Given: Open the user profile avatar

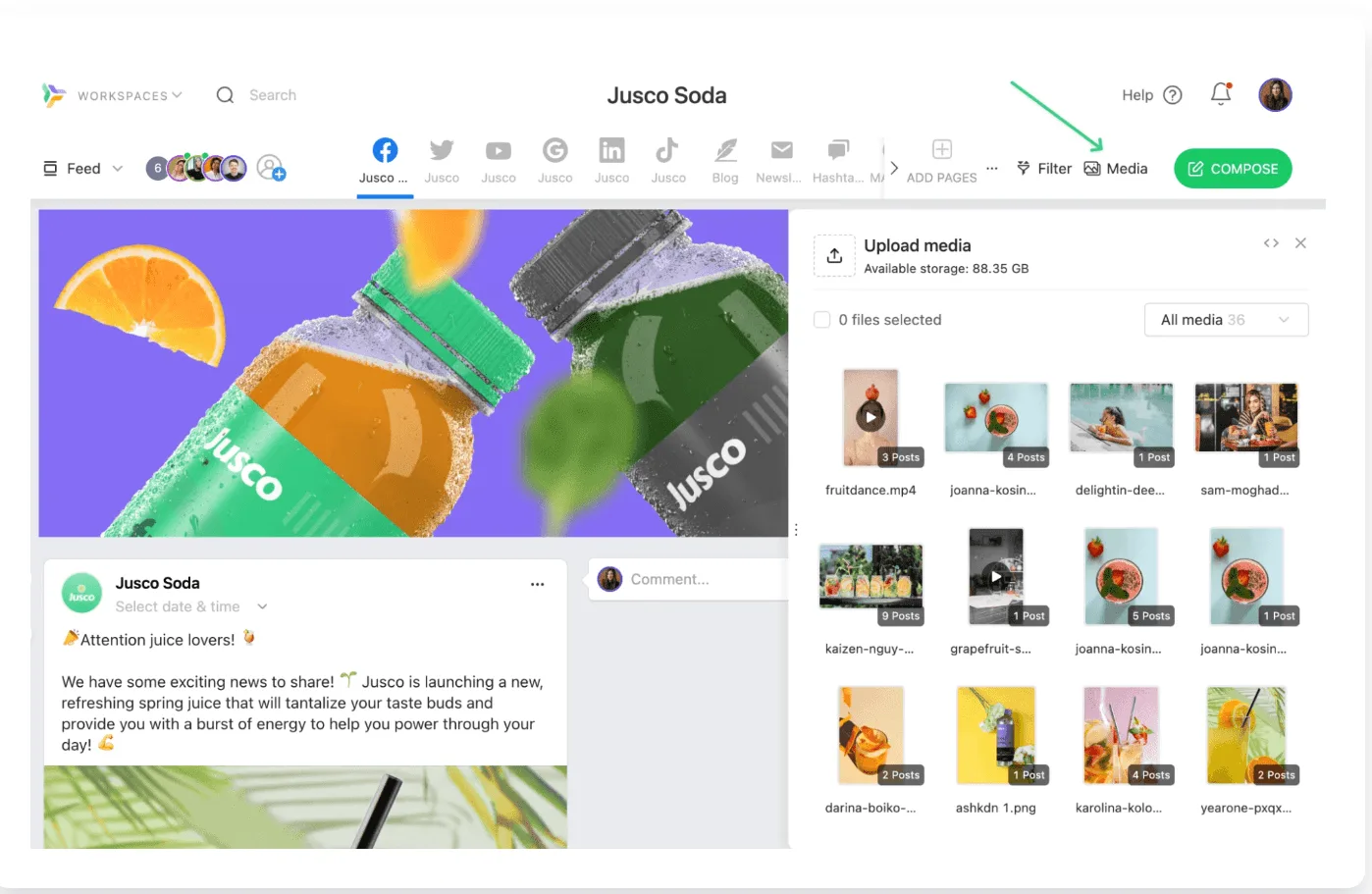Looking at the screenshot, I should point(1275,95).
